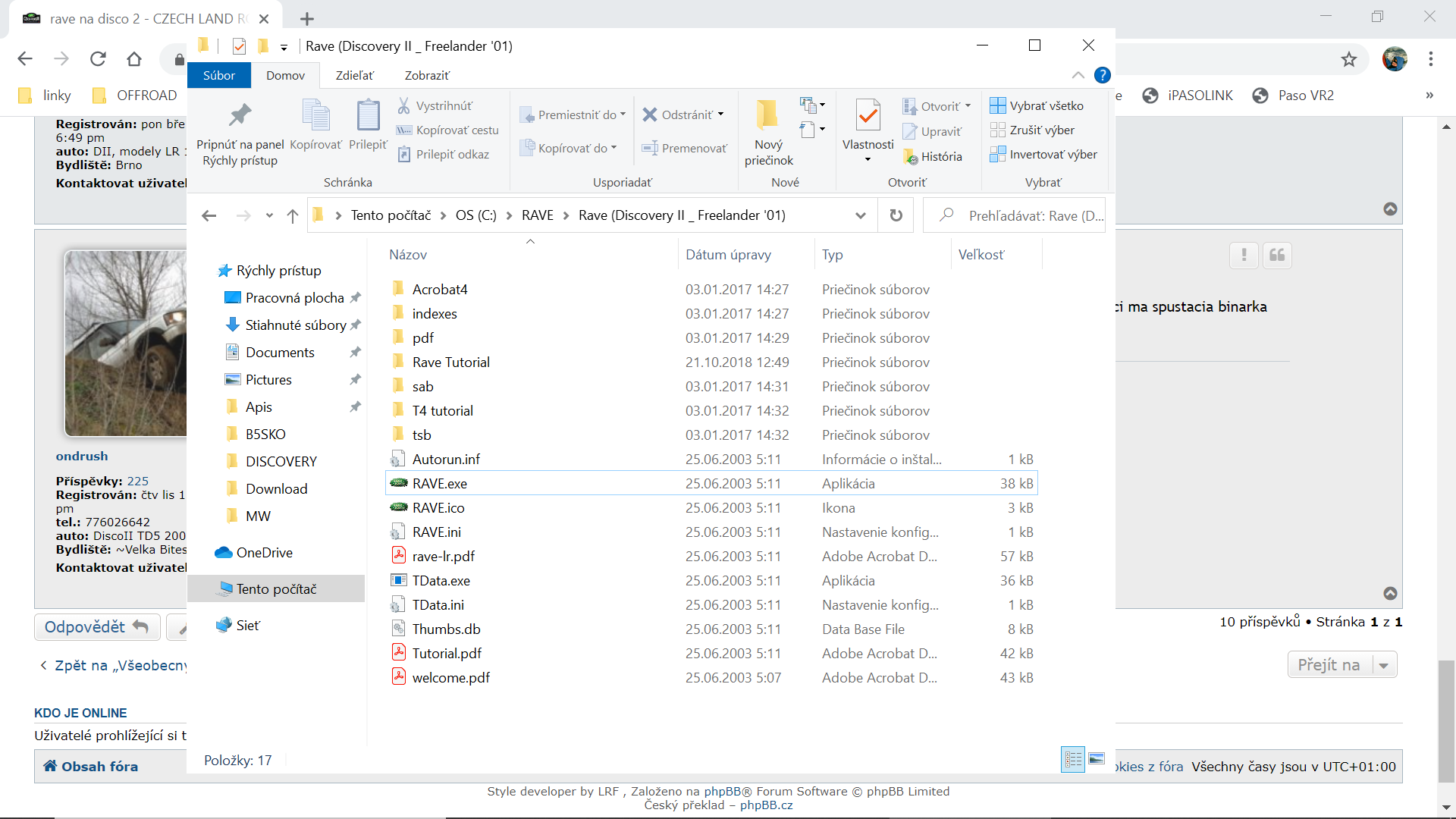Select RAVE.exe application file

(440, 483)
